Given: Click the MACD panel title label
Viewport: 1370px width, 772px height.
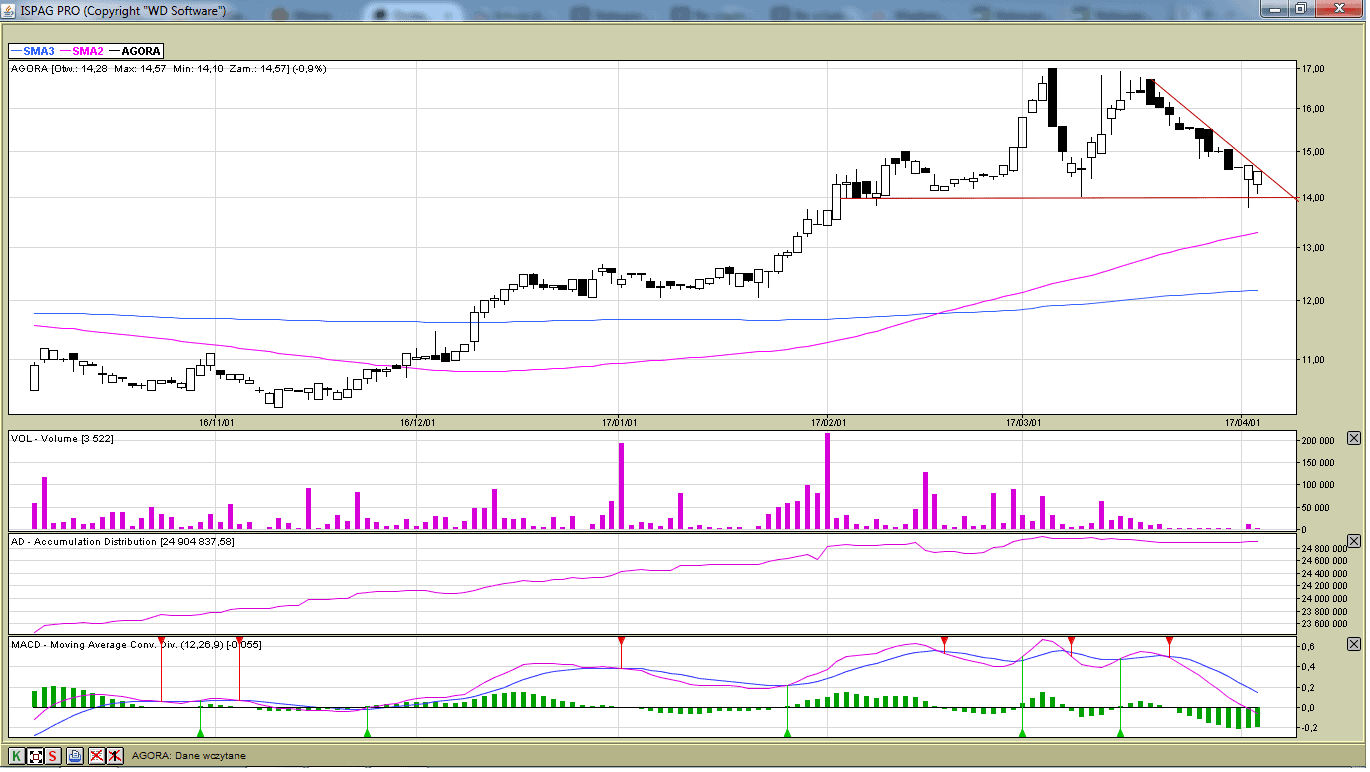Looking at the screenshot, I should 135,645.
